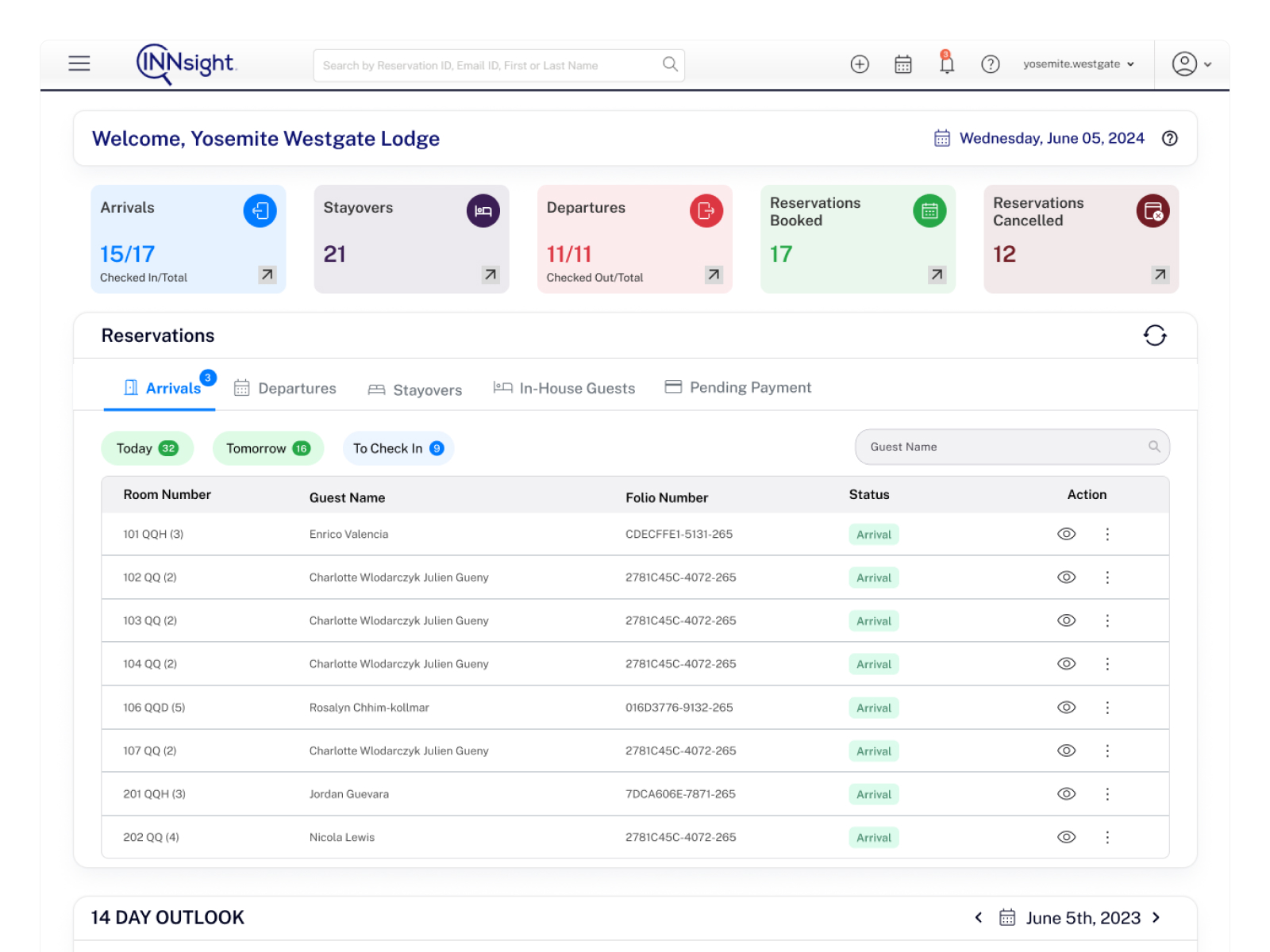View reservation for room 104 QQ
1270x952 pixels.
(1067, 664)
